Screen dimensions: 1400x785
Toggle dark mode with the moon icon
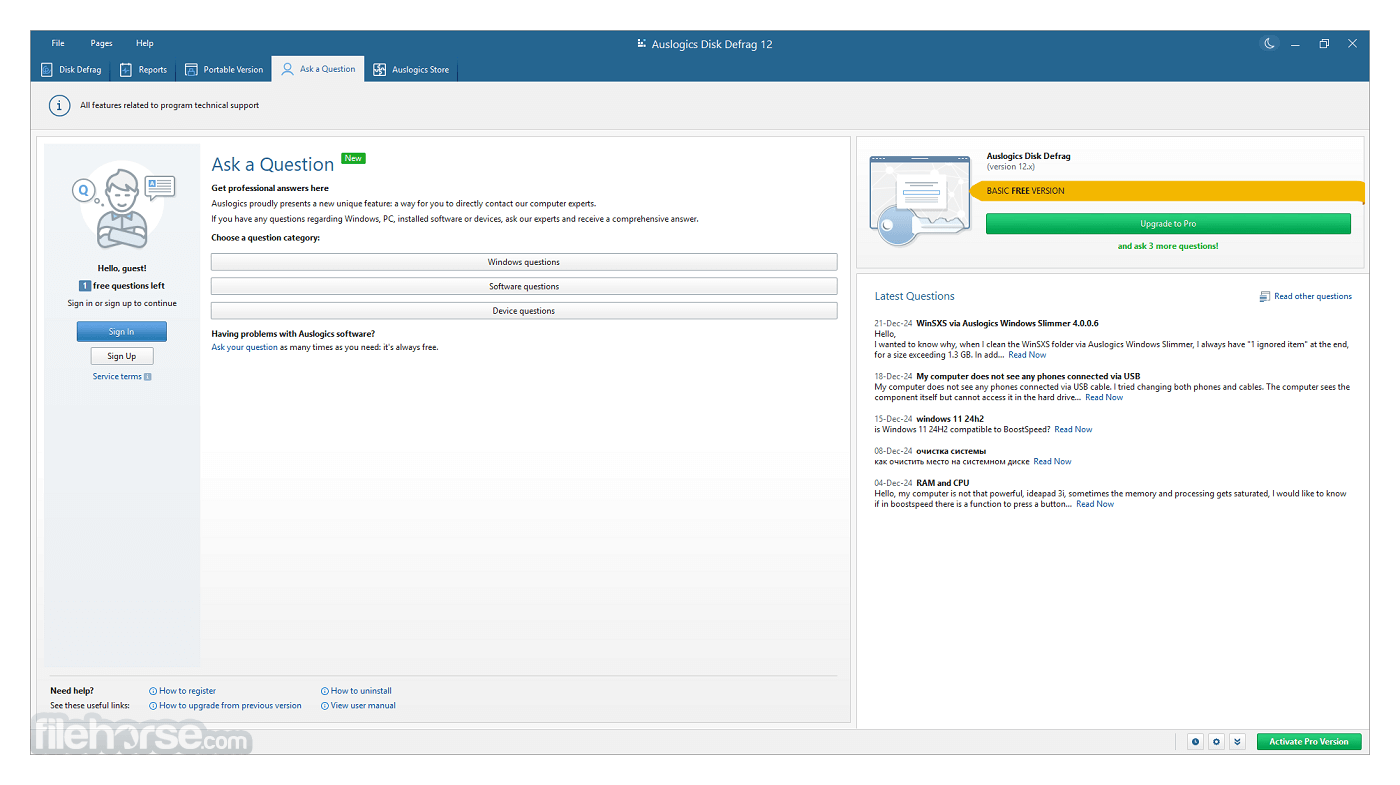tap(1269, 44)
